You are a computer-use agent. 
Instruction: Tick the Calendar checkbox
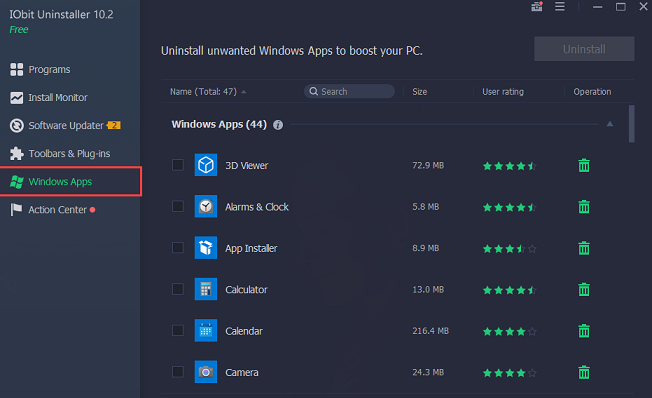pyautogui.click(x=178, y=331)
